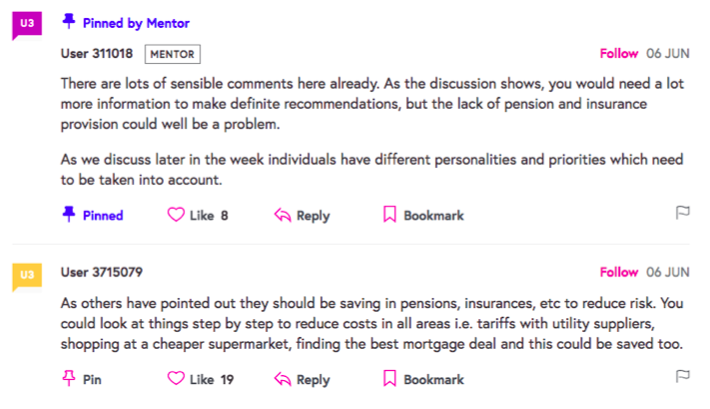
Task: Click the reply arrow icon under the mentor comment
Action: pyautogui.click(x=282, y=215)
